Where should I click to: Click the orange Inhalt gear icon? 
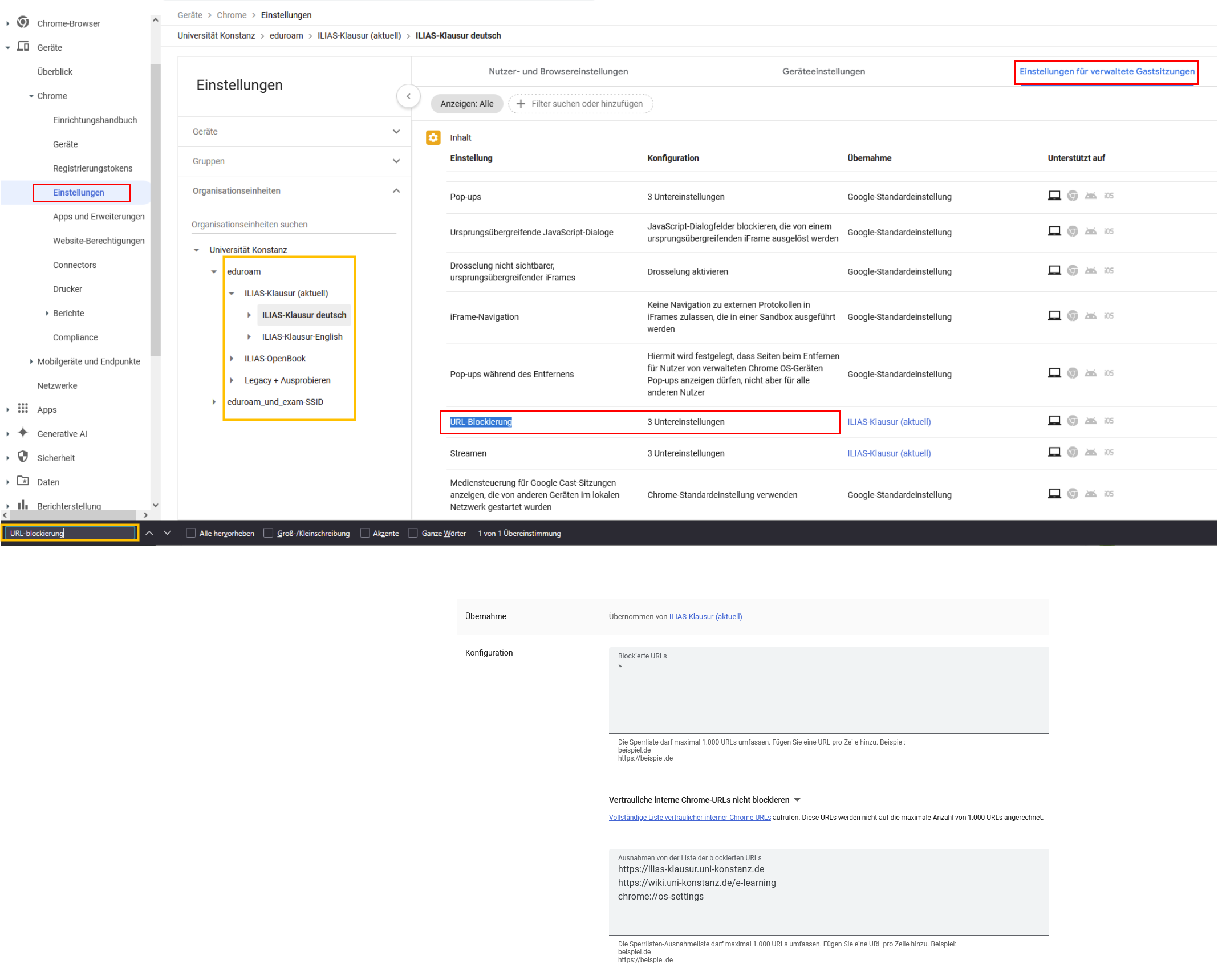433,137
